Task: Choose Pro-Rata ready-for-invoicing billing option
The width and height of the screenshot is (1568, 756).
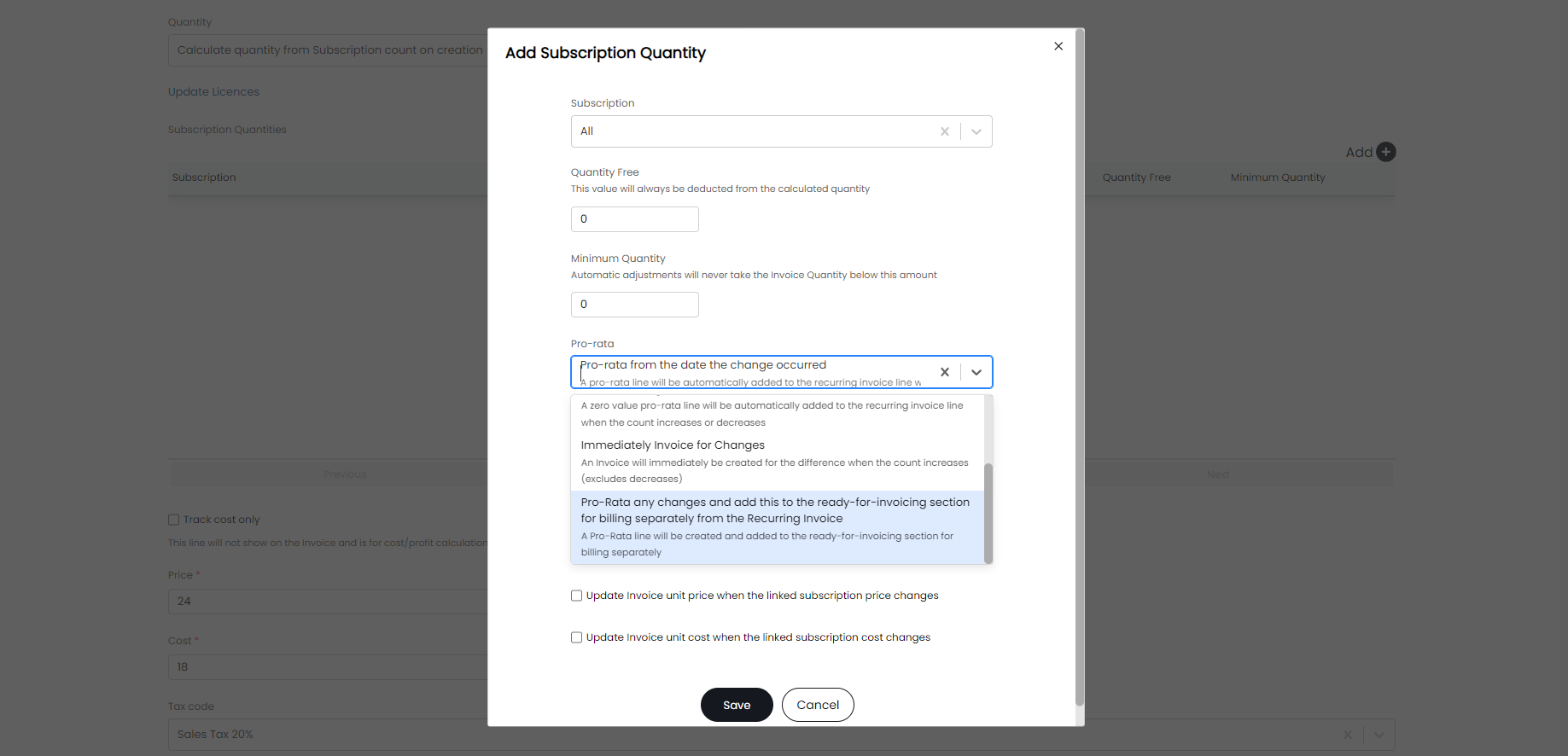Action: [777, 526]
